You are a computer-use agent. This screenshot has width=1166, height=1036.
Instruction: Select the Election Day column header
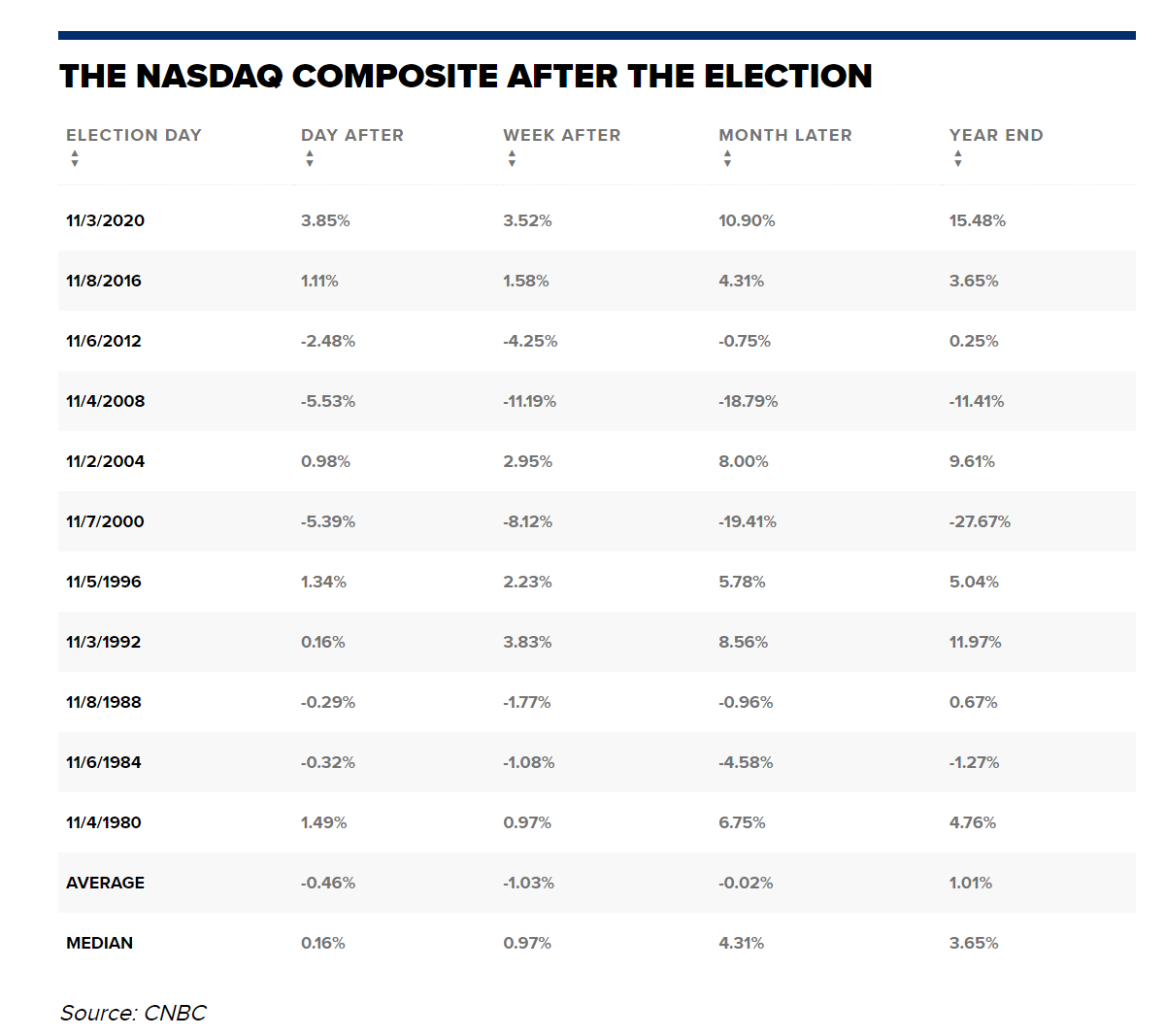(x=134, y=135)
